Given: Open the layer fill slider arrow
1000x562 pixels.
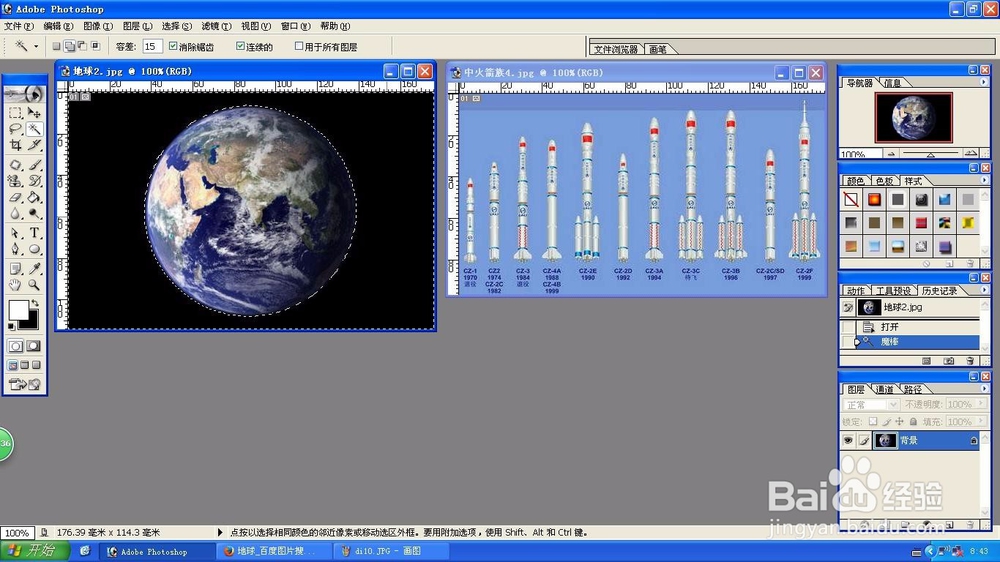Looking at the screenshot, I should tap(981, 421).
